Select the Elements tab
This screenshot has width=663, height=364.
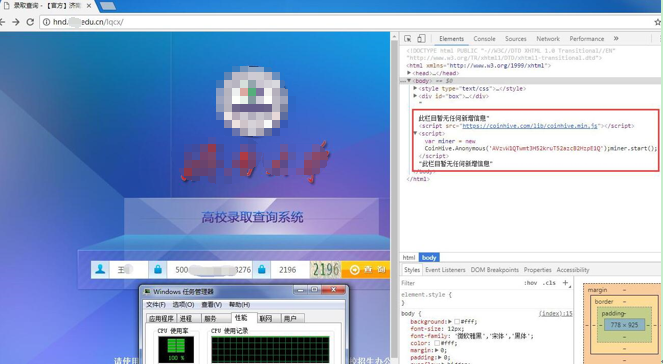click(451, 38)
